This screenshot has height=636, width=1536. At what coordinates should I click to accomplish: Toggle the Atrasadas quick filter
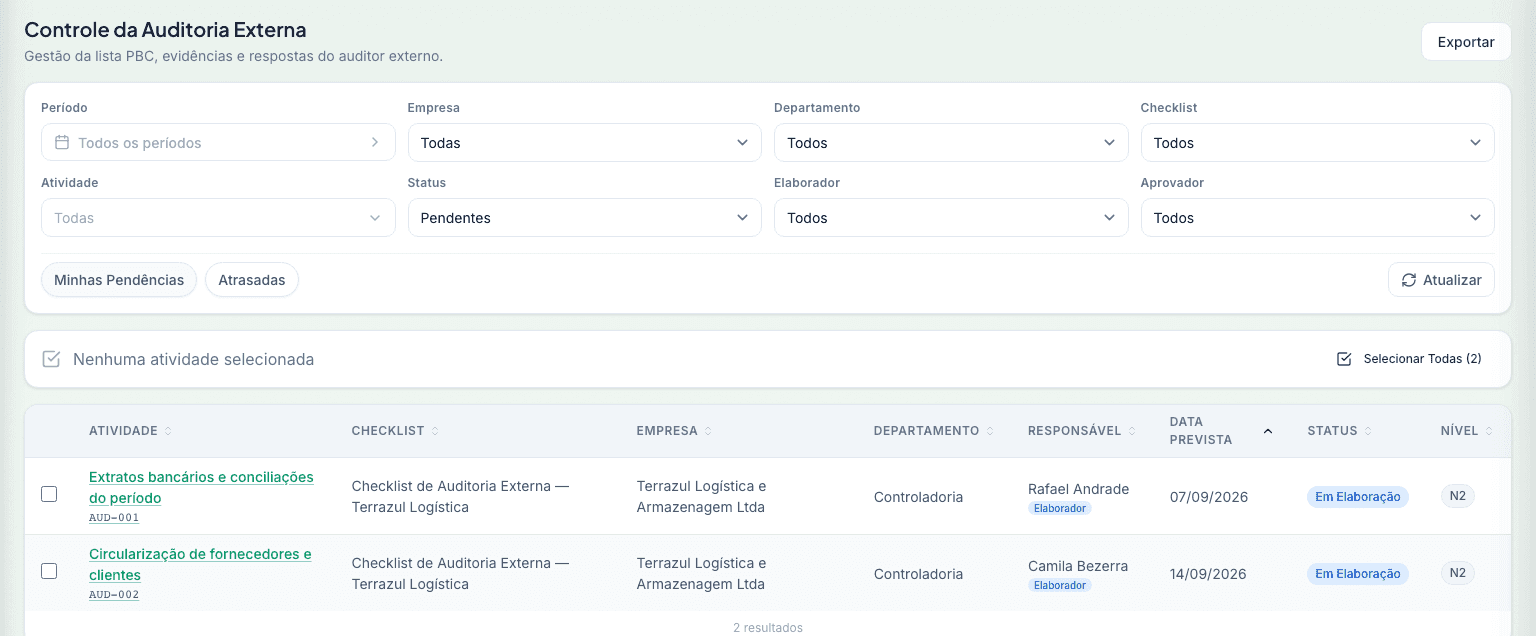(252, 280)
